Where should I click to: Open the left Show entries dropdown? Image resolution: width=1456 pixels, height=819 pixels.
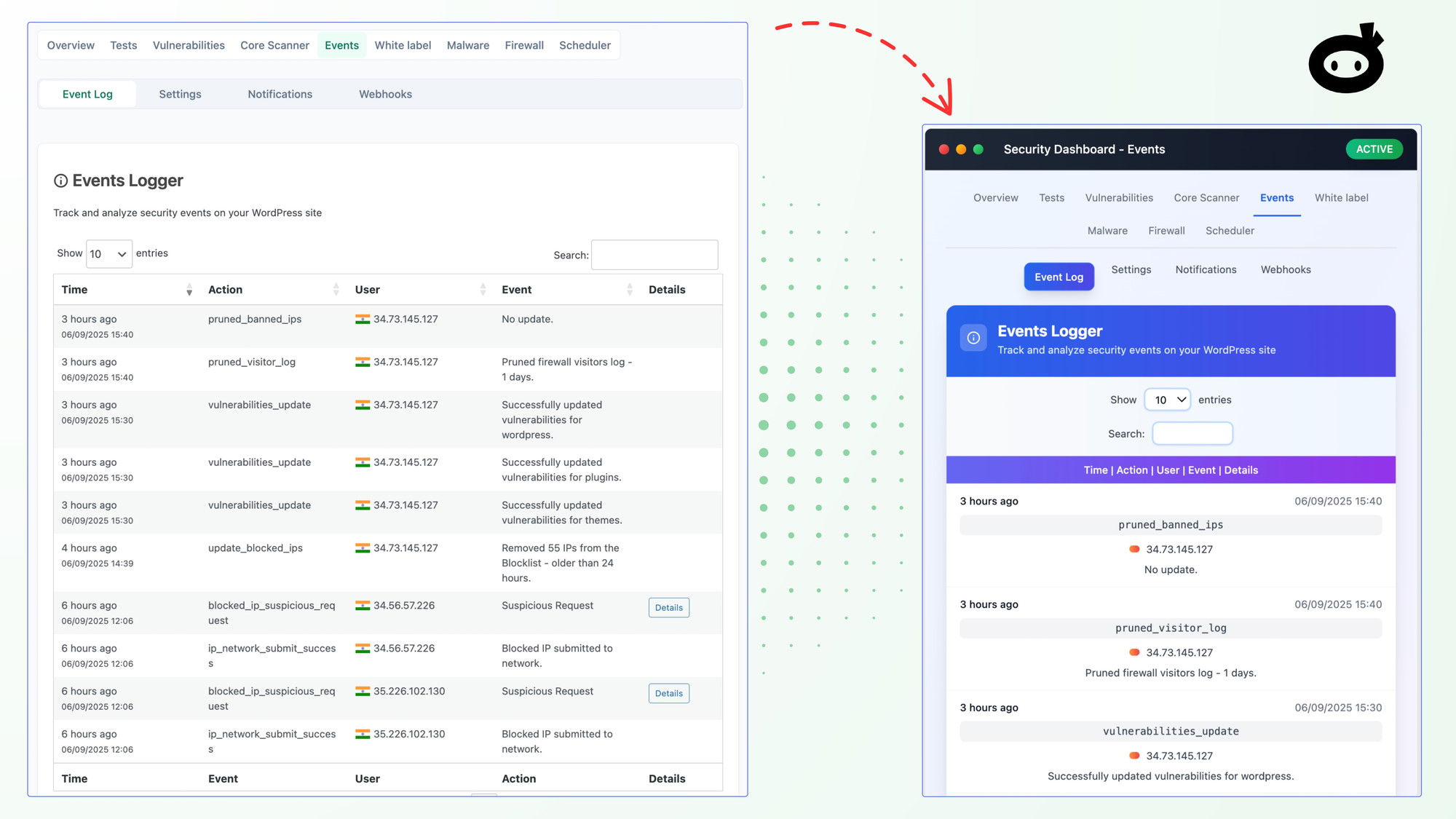[x=108, y=254]
